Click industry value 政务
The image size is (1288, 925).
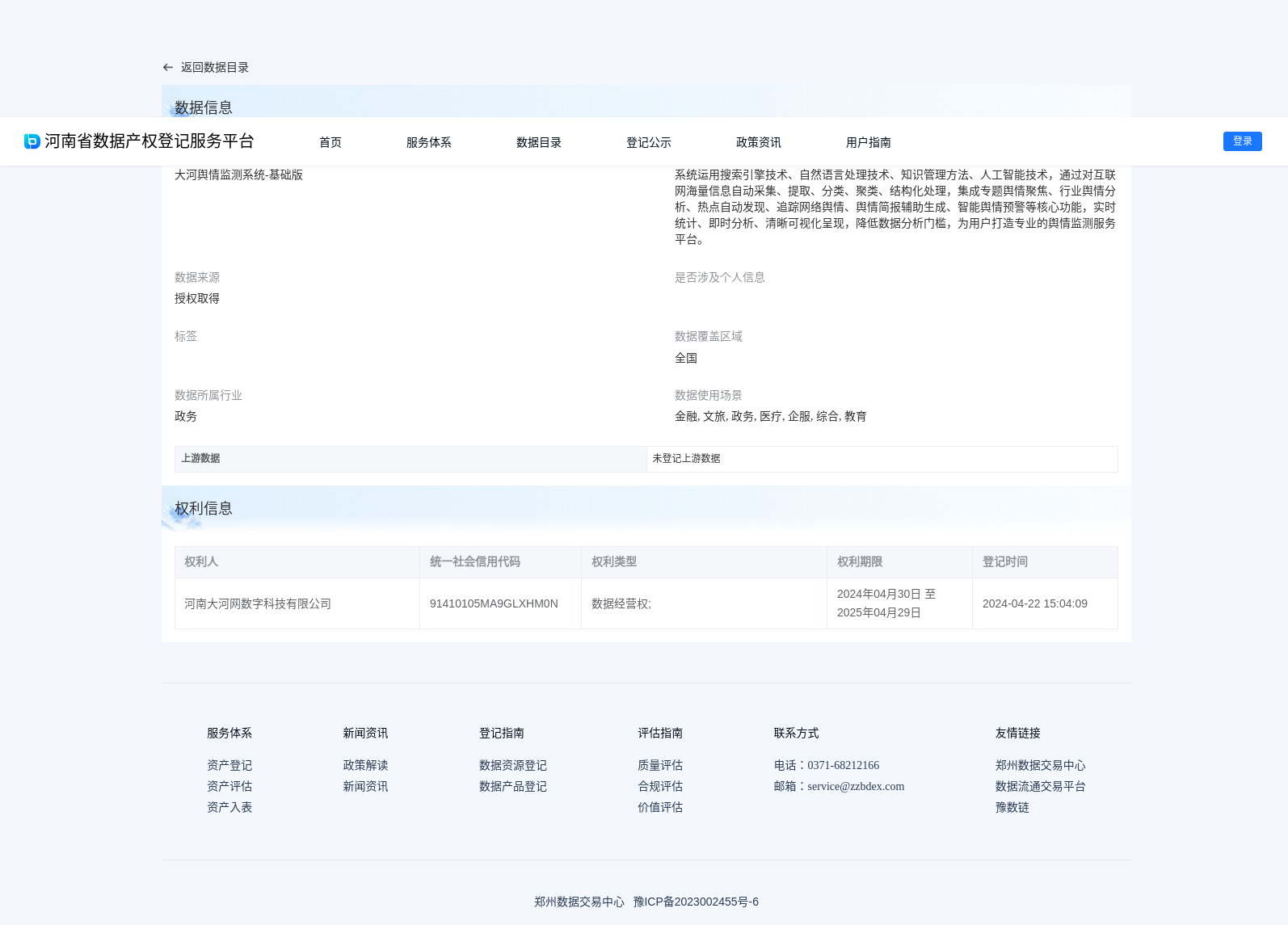click(x=186, y=416)
